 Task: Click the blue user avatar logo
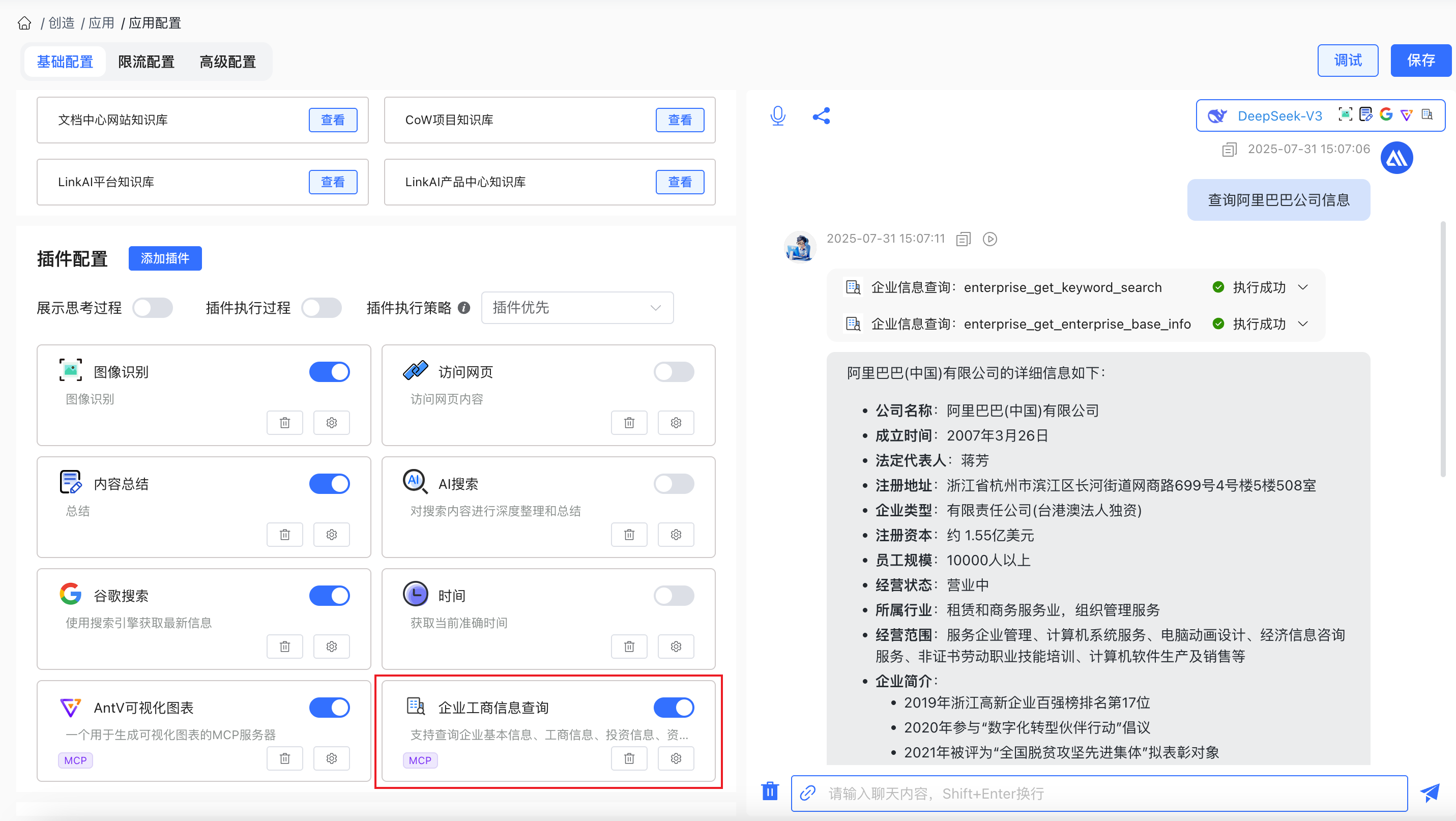pyautogui.click(x=1396, y=158)
